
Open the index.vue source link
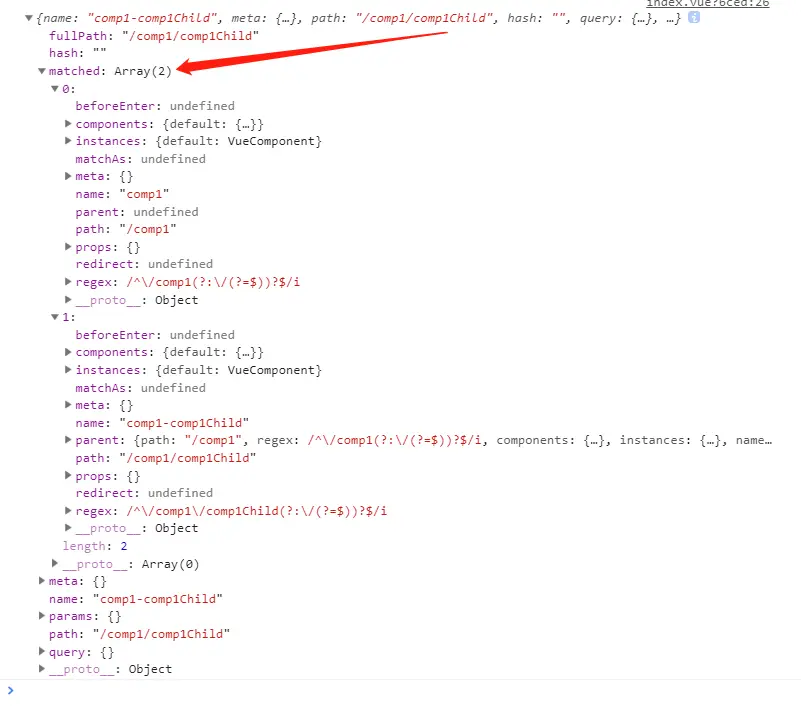click(708, 4)
